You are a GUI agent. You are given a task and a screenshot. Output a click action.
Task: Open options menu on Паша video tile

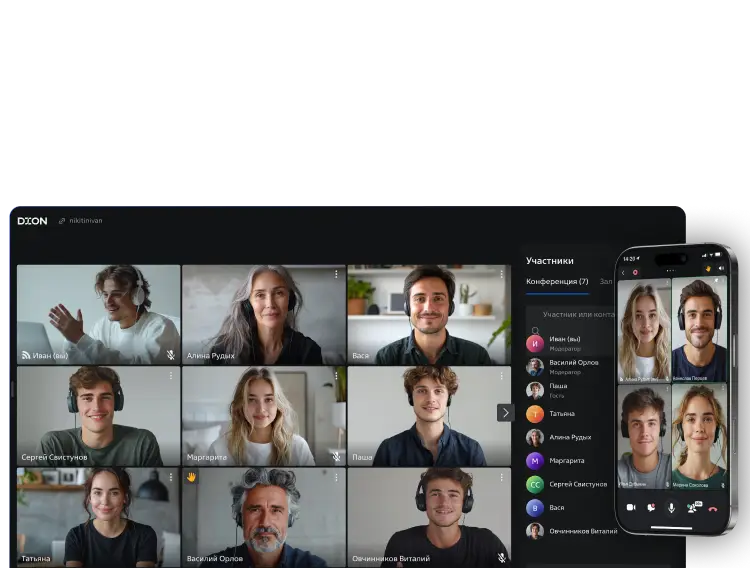(501, 376)
